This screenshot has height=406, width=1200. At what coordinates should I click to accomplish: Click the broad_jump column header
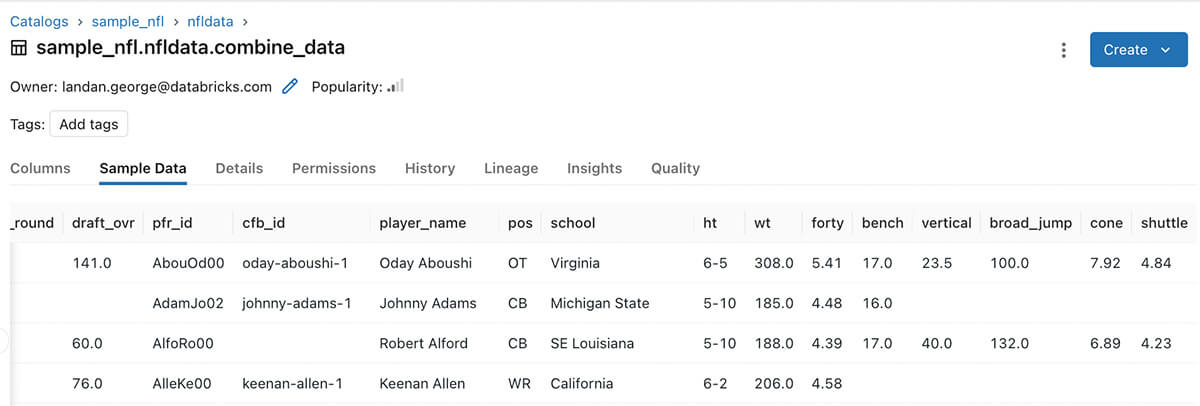[x=1031, y=223]
